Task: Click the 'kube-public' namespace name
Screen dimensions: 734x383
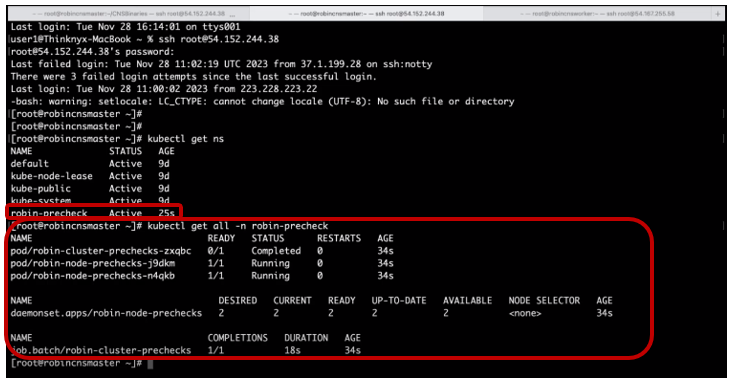Action: coord(41,189)
